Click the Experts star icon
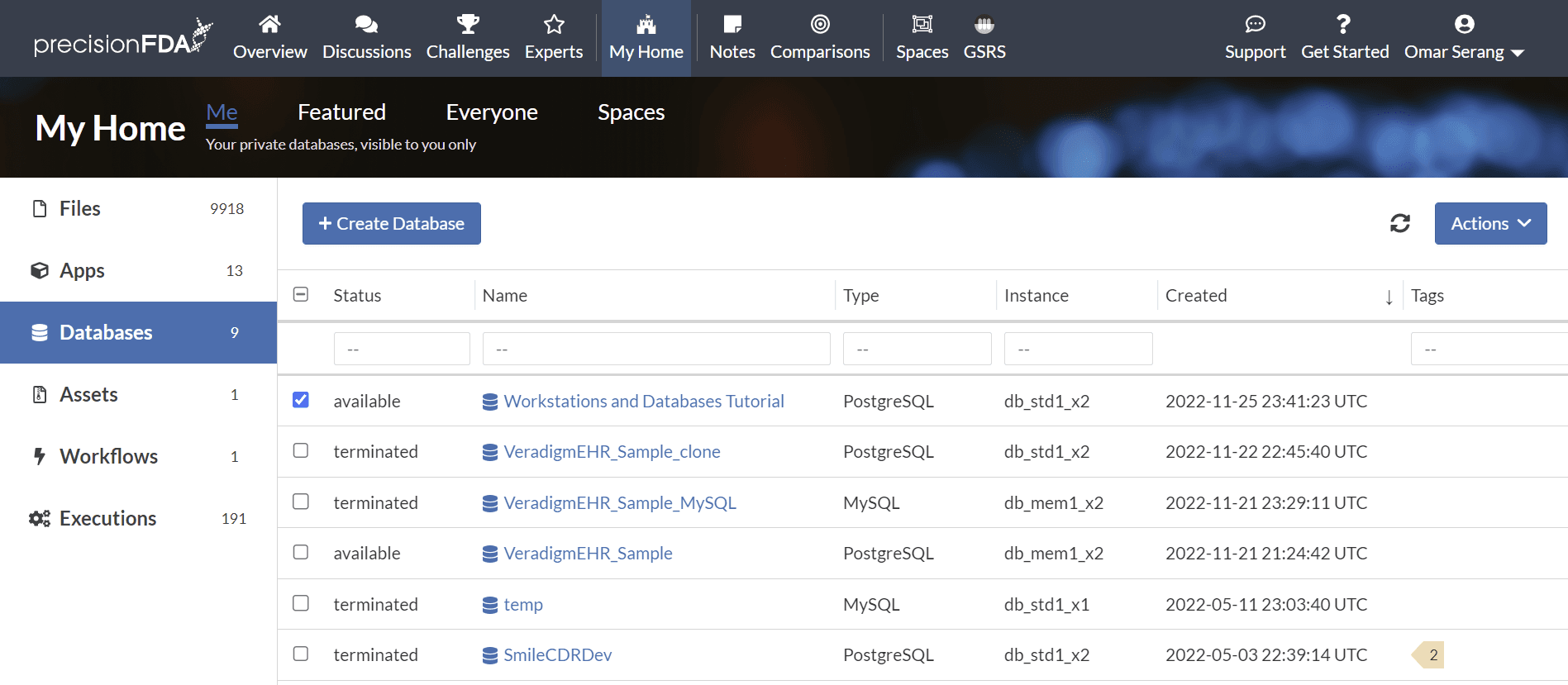This screenshot has height=685, width=1568. point(554,25)
